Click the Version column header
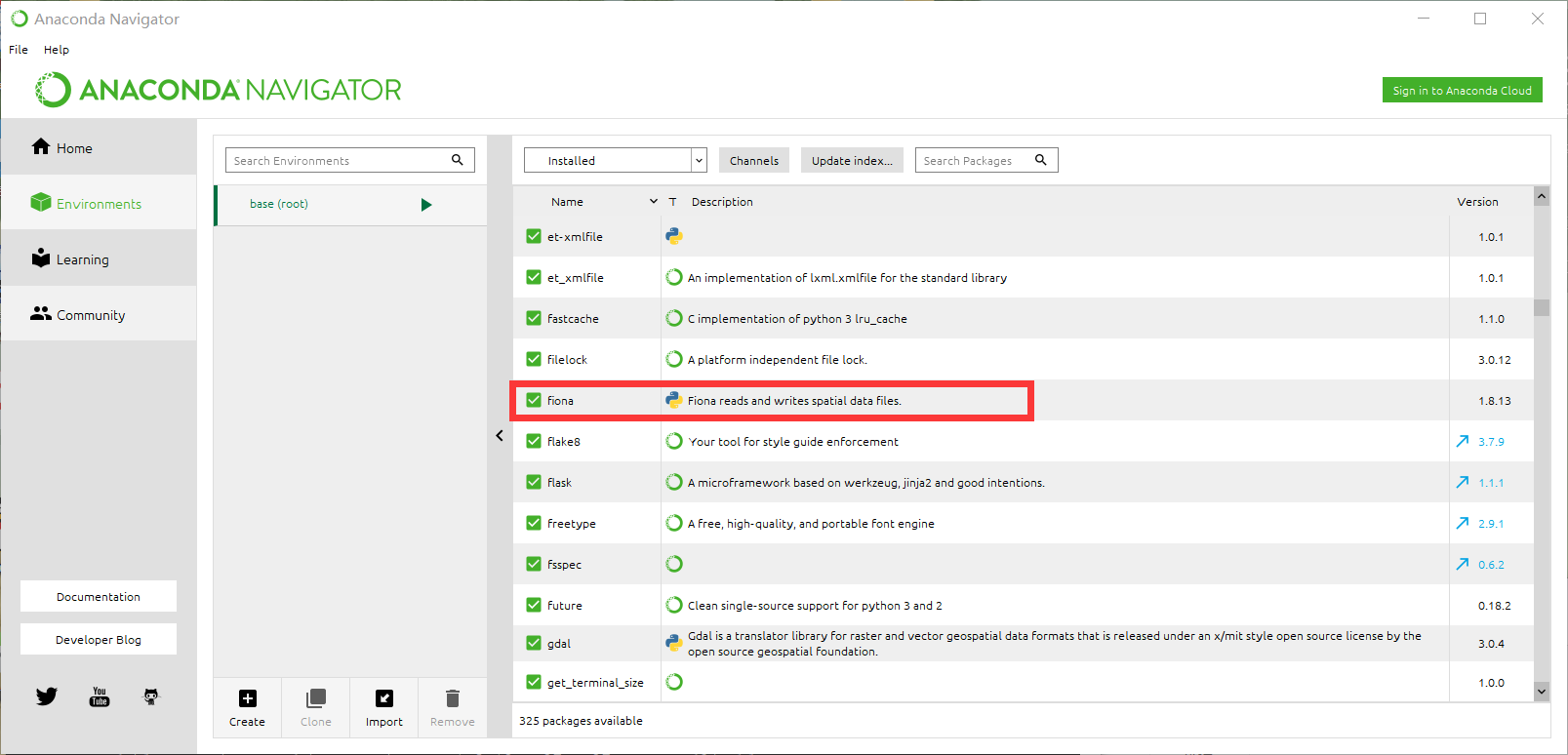Viewport: 1568px width, 755px height. (1477, 202)
